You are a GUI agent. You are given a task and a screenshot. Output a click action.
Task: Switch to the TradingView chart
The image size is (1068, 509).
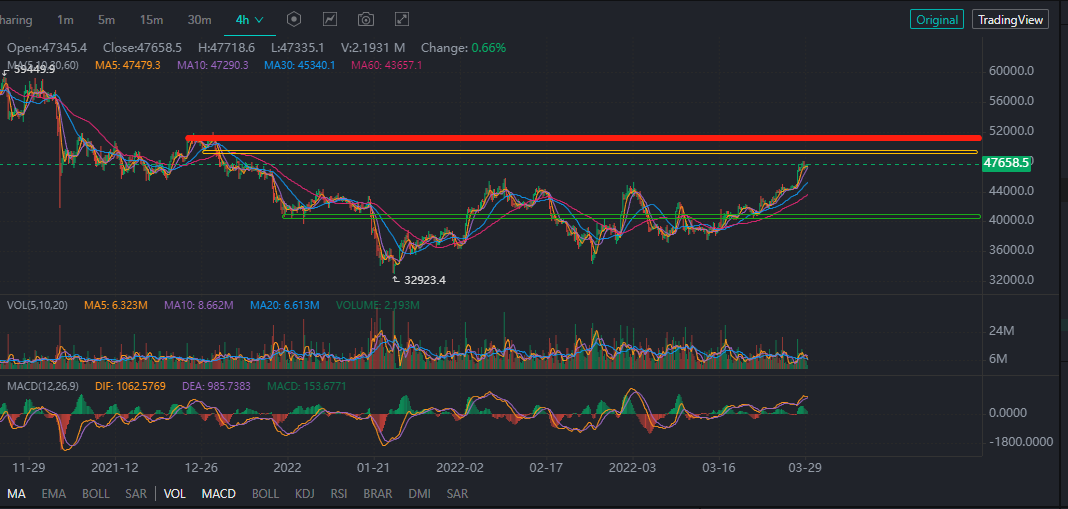[x=1010, y=20]
